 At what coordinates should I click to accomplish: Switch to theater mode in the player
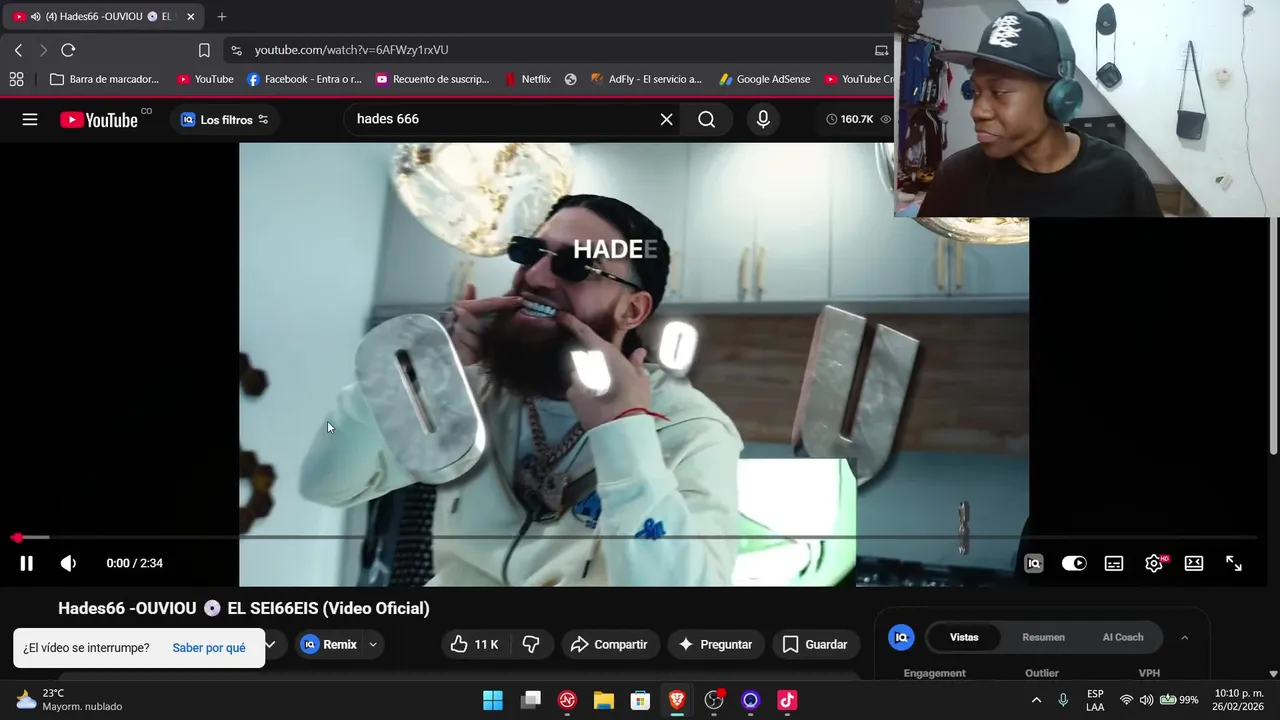[1194, 563]
